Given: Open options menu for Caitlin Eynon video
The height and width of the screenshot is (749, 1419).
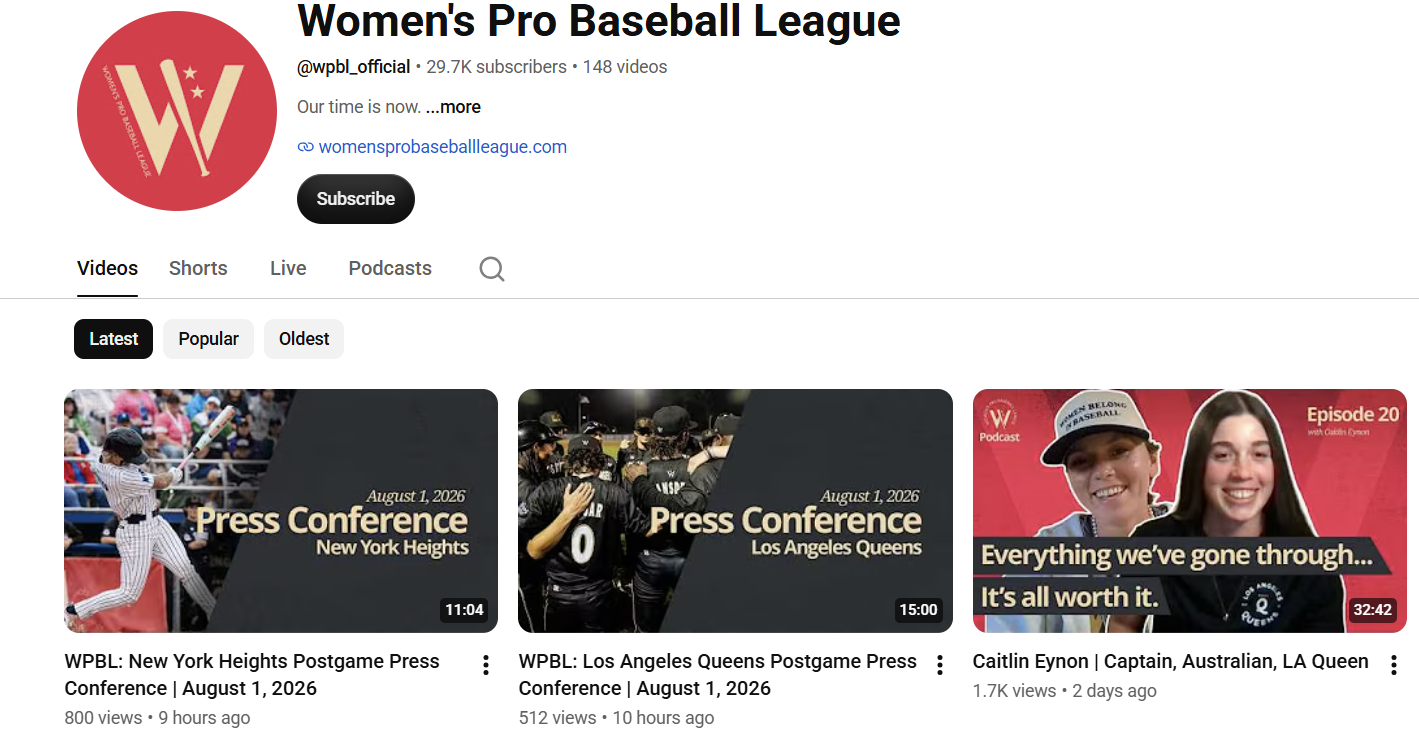Looking at the screenshot, I should 1394,665.
